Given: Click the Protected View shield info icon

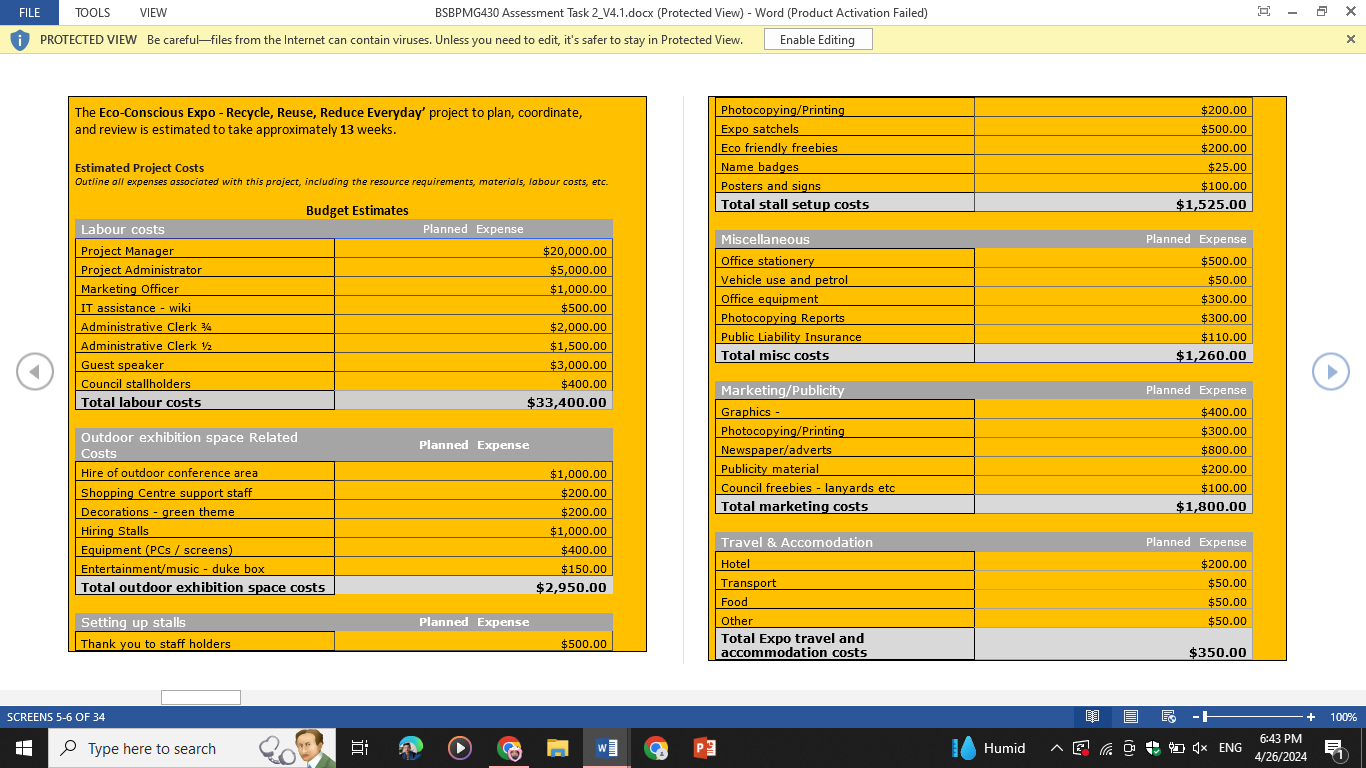Looking at the screenshot, I should coord(17,40).
